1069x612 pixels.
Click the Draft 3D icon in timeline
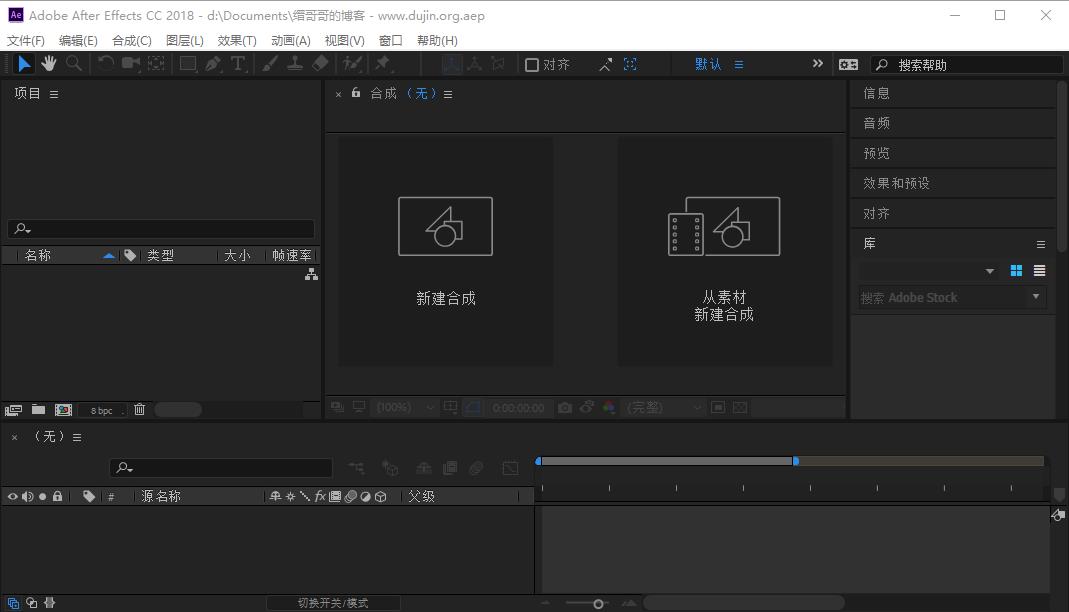pos(390,468)
